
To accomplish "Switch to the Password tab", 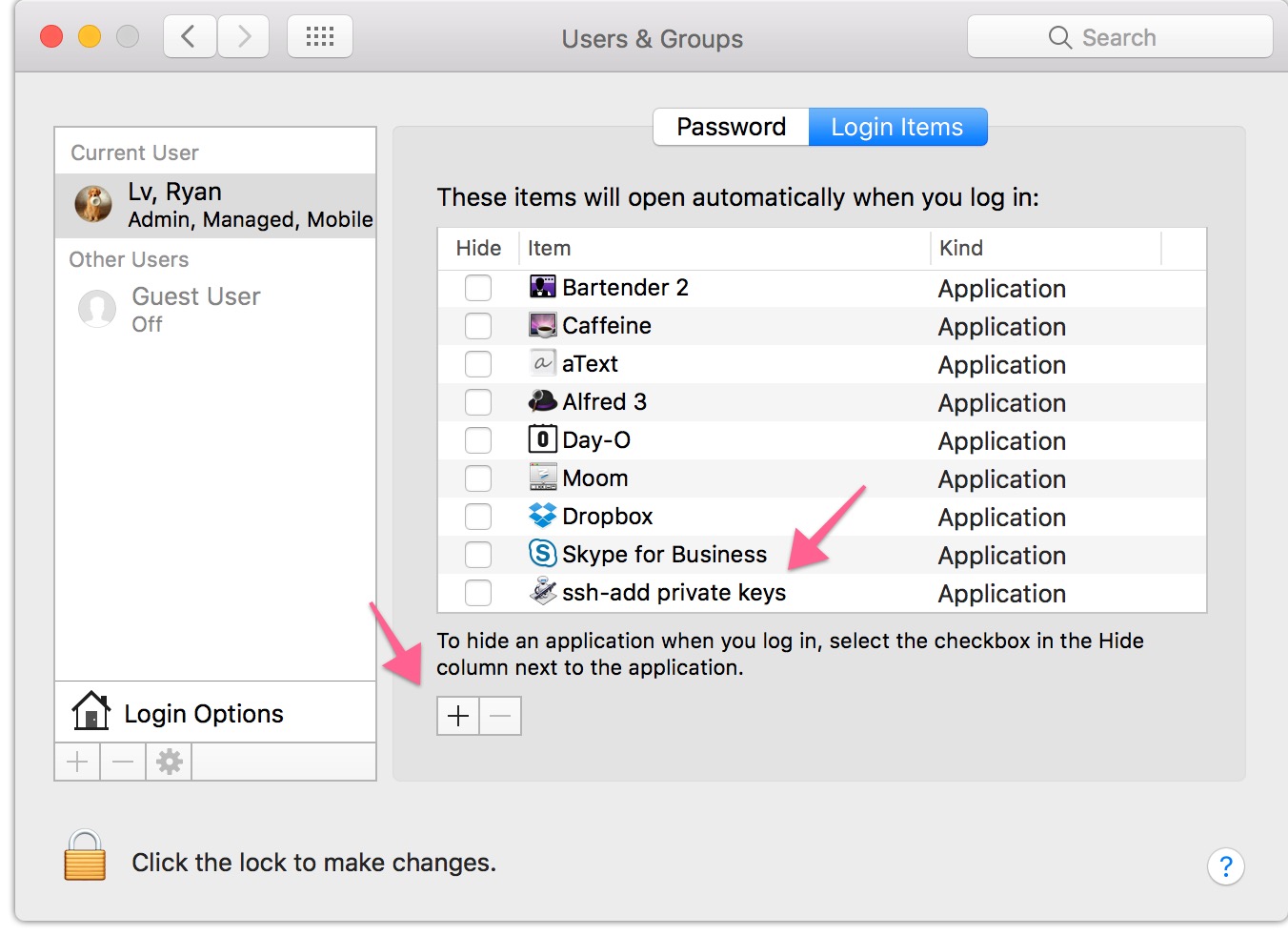I will coord(731,127).
